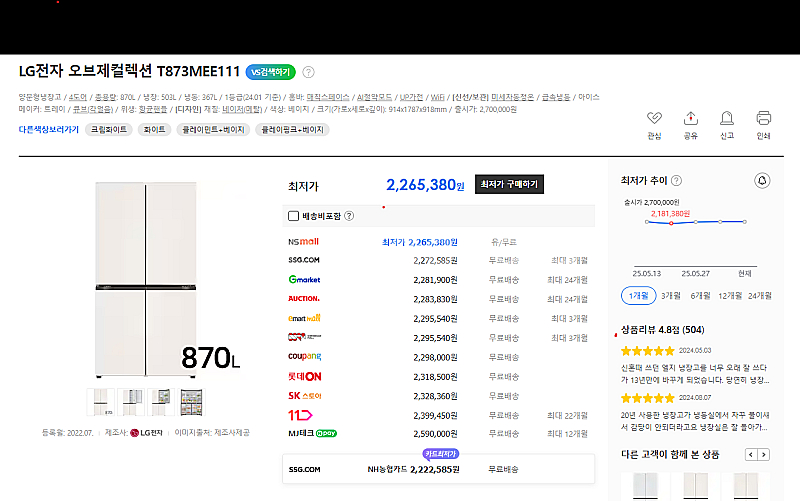800x501 pixels.
Task: Select the third product thumbnail image
Action: 161,402
